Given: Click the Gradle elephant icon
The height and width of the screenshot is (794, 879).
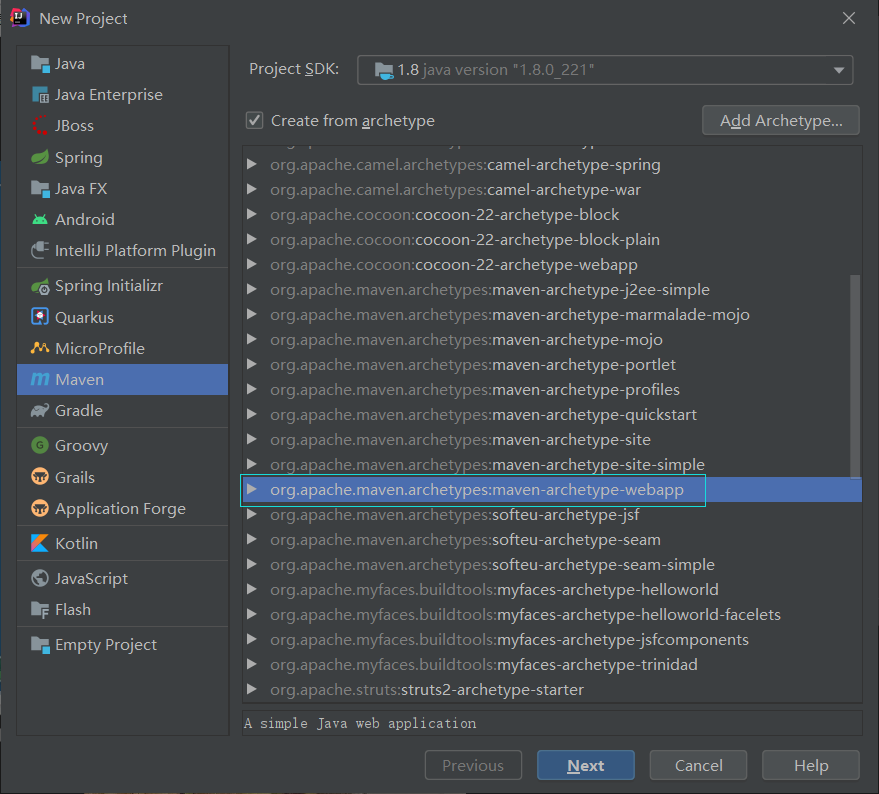Looking at the screenshot, I should 40,410.
